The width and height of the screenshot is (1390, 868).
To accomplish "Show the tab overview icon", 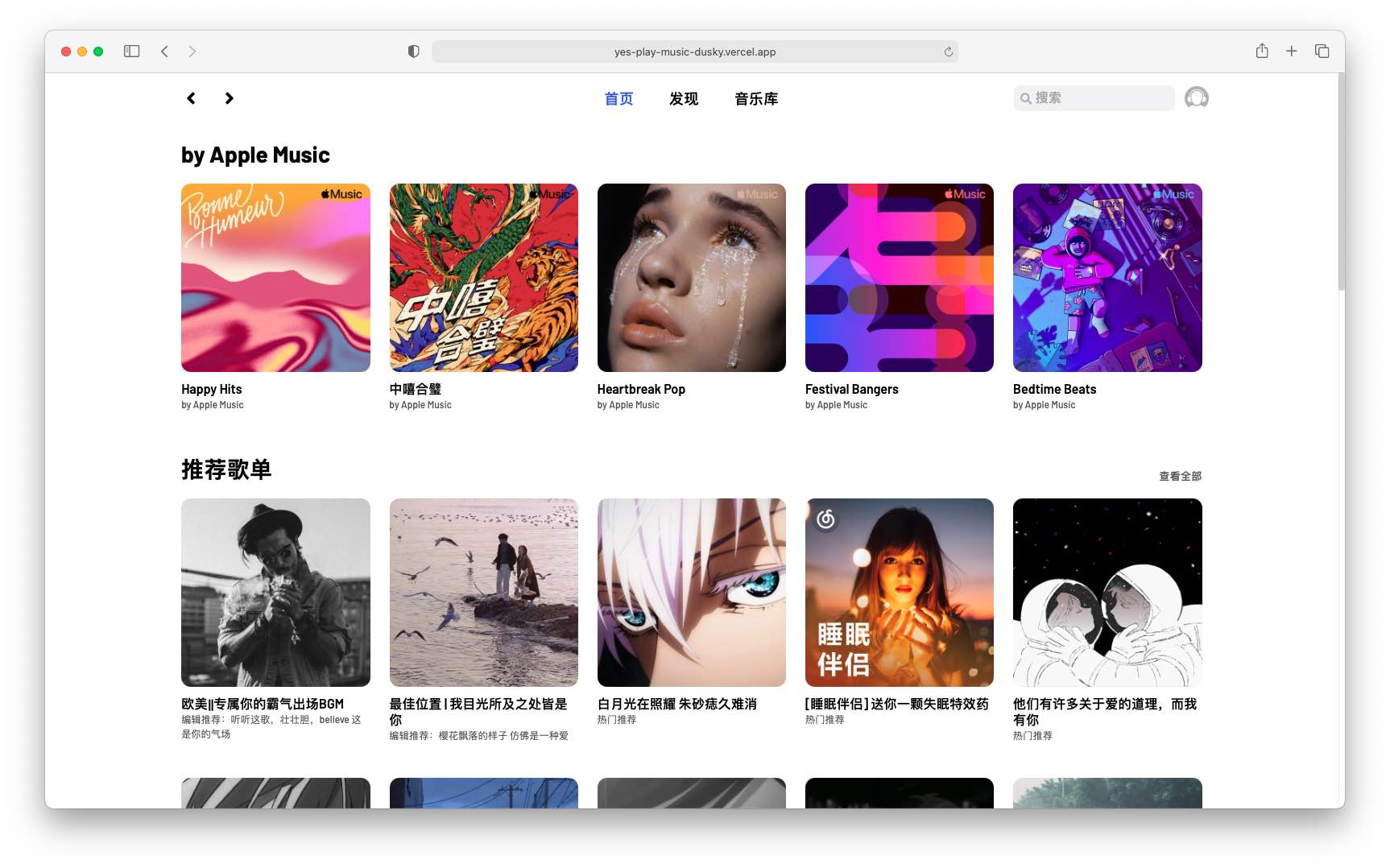I will coord(1322,52).
